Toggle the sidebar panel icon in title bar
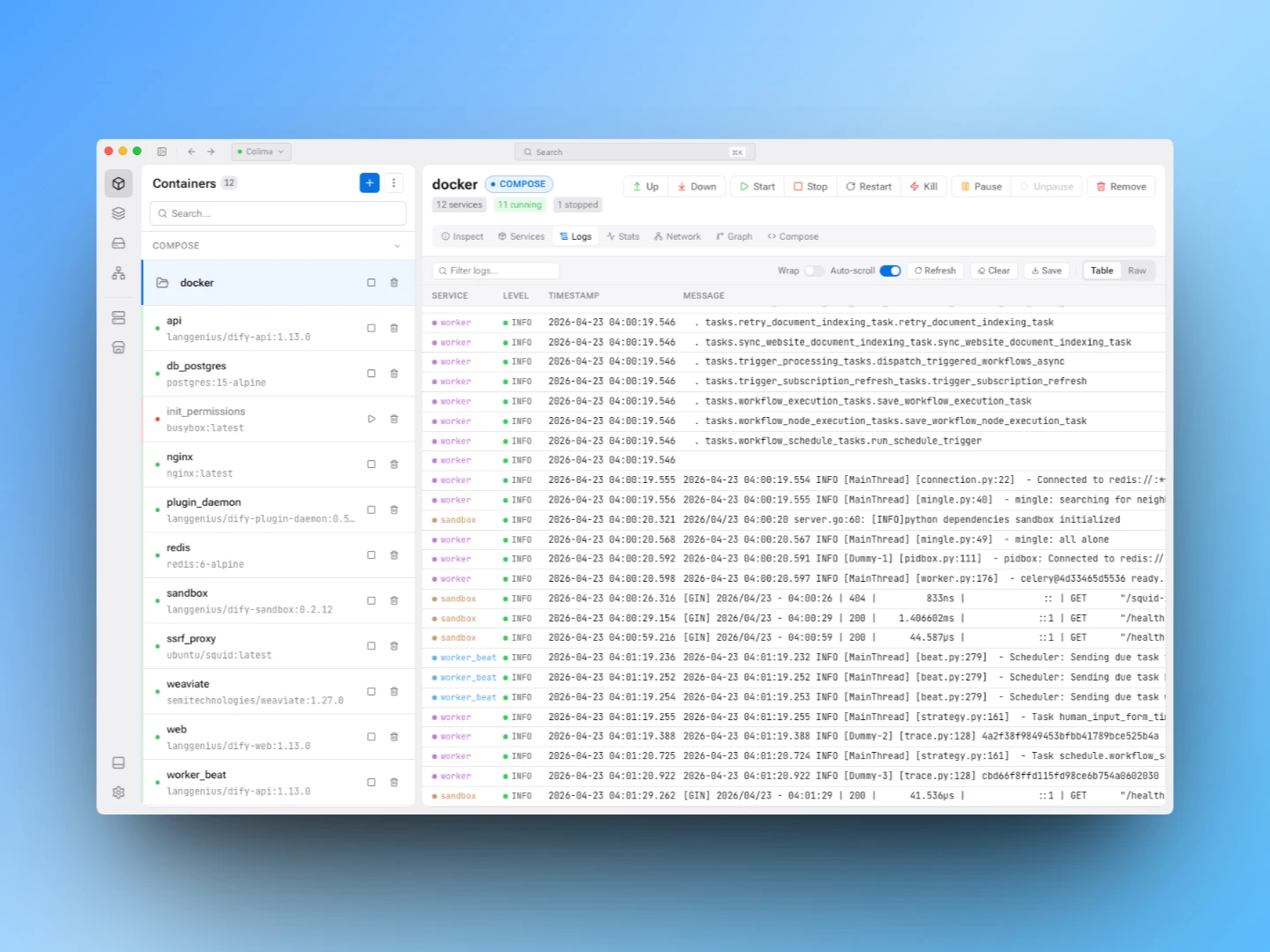This screenshot has width=1270, height=952. pos(162,152)
